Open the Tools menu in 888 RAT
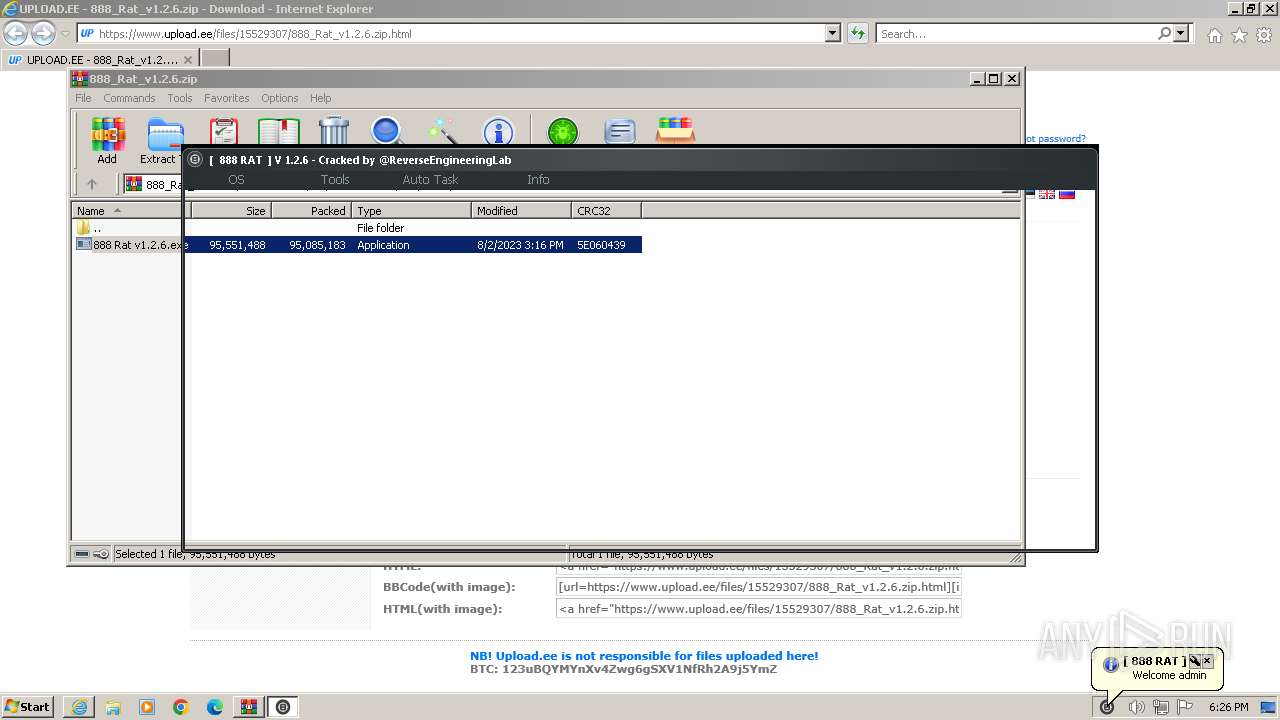This screenshot has height=720, width=1280. 335,180
